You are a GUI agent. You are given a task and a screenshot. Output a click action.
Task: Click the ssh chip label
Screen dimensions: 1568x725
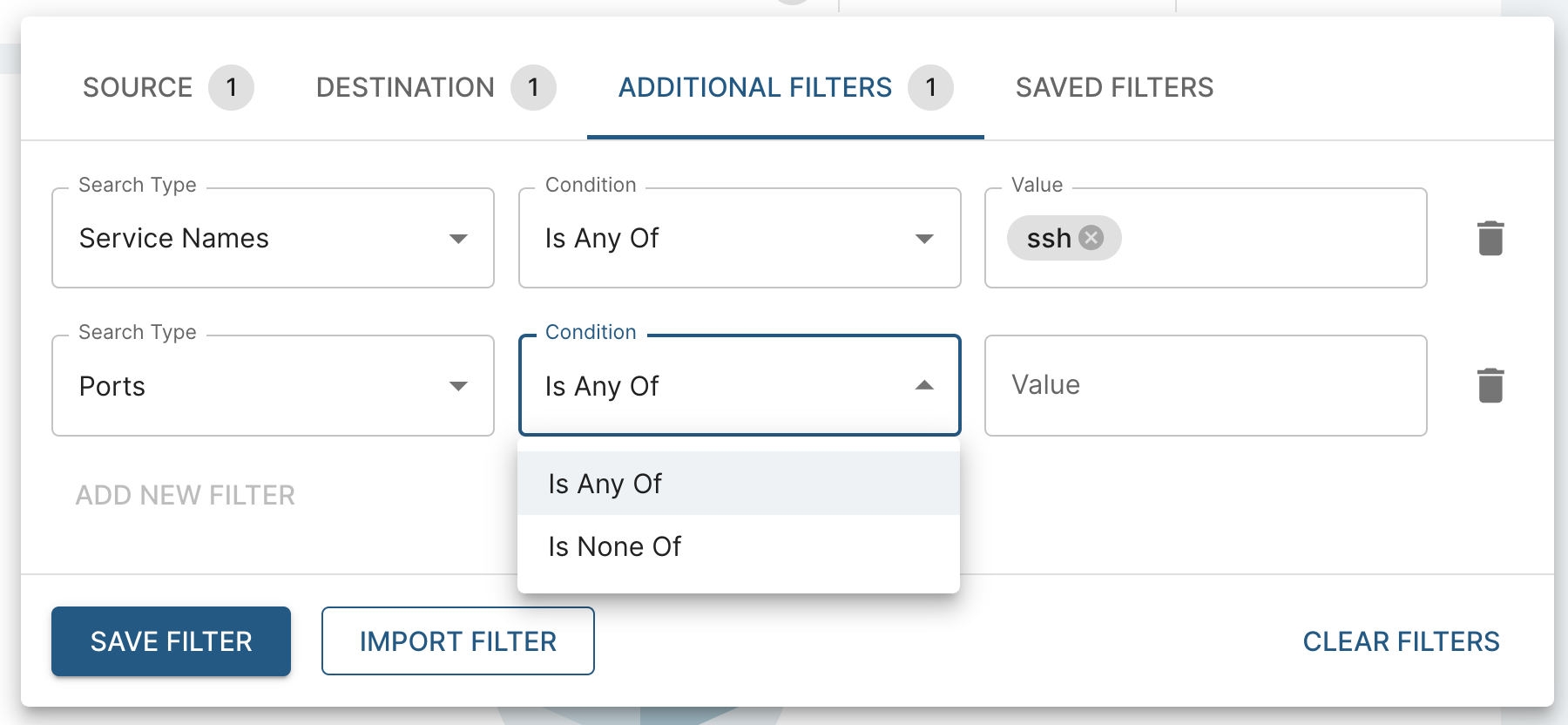click(1049, 238)
